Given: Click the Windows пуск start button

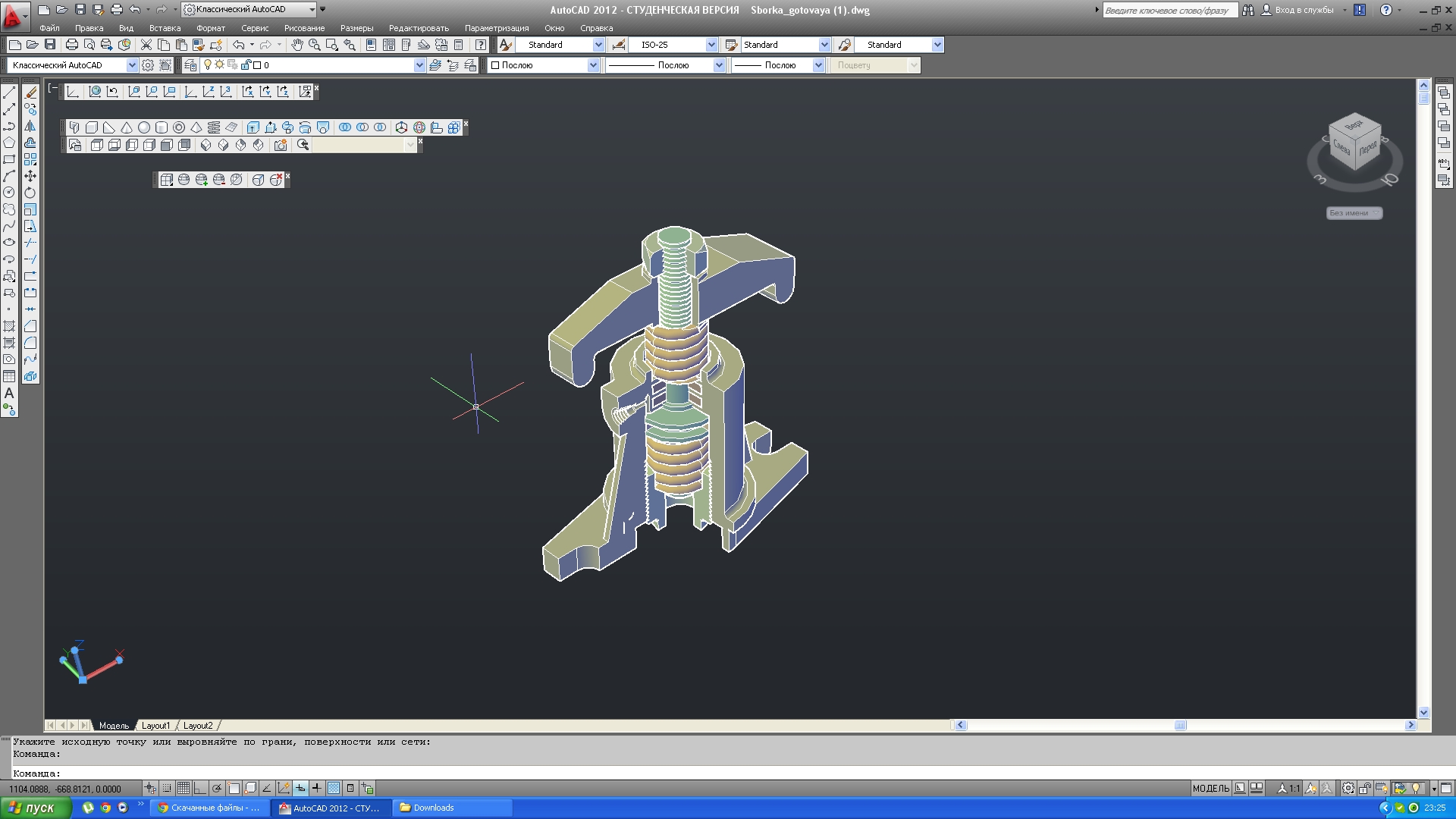Looking at the screenshot, I should click(x=36, y=808).
